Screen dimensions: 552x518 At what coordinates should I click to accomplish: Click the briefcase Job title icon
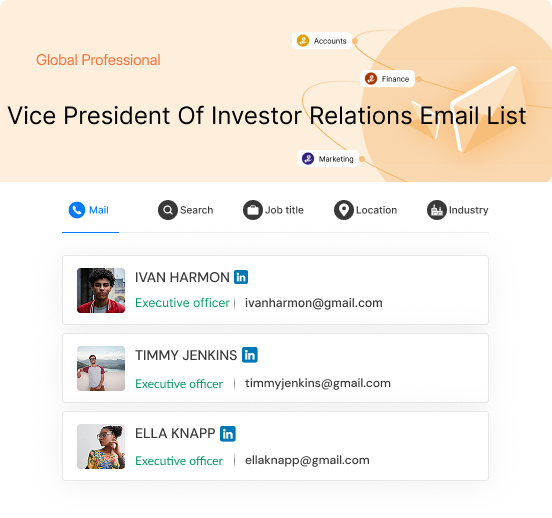[x=253, y=210]
